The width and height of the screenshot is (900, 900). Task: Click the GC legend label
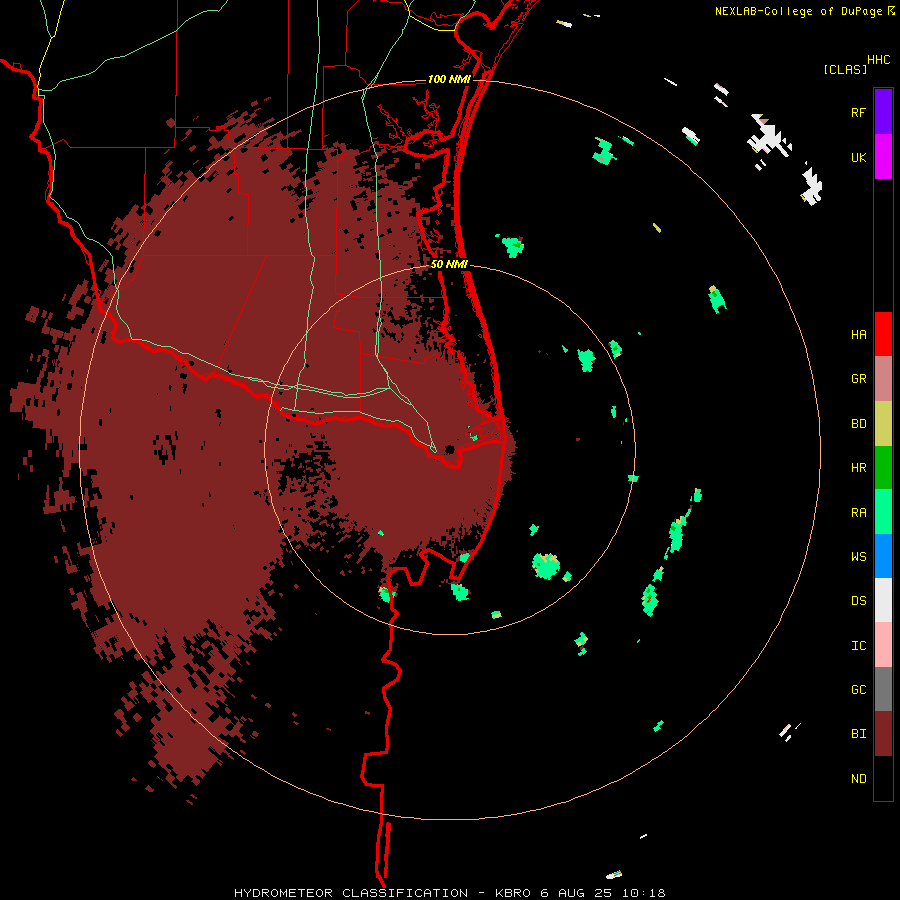point(859,690)
